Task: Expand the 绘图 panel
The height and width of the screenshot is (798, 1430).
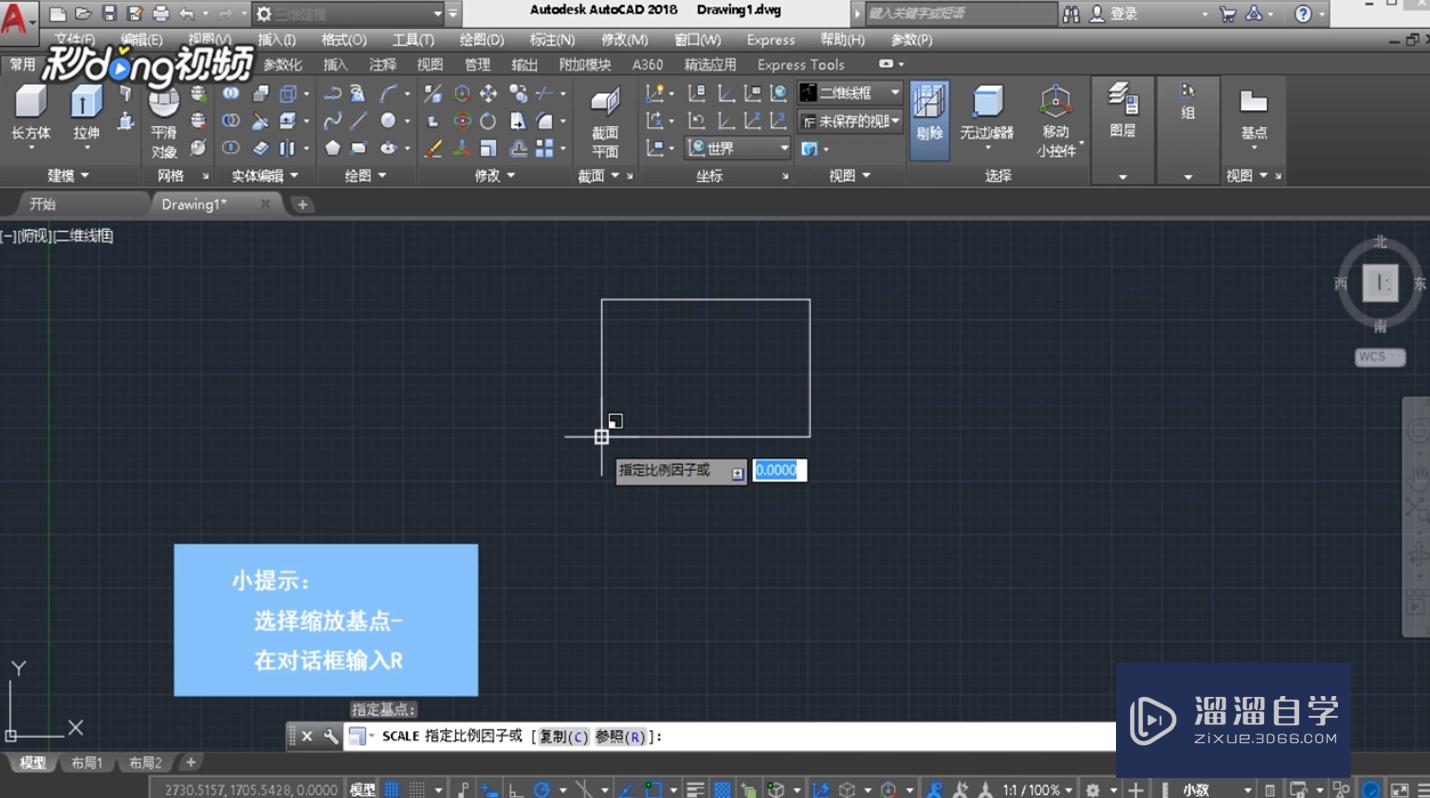Action: [x=365, y=175]
